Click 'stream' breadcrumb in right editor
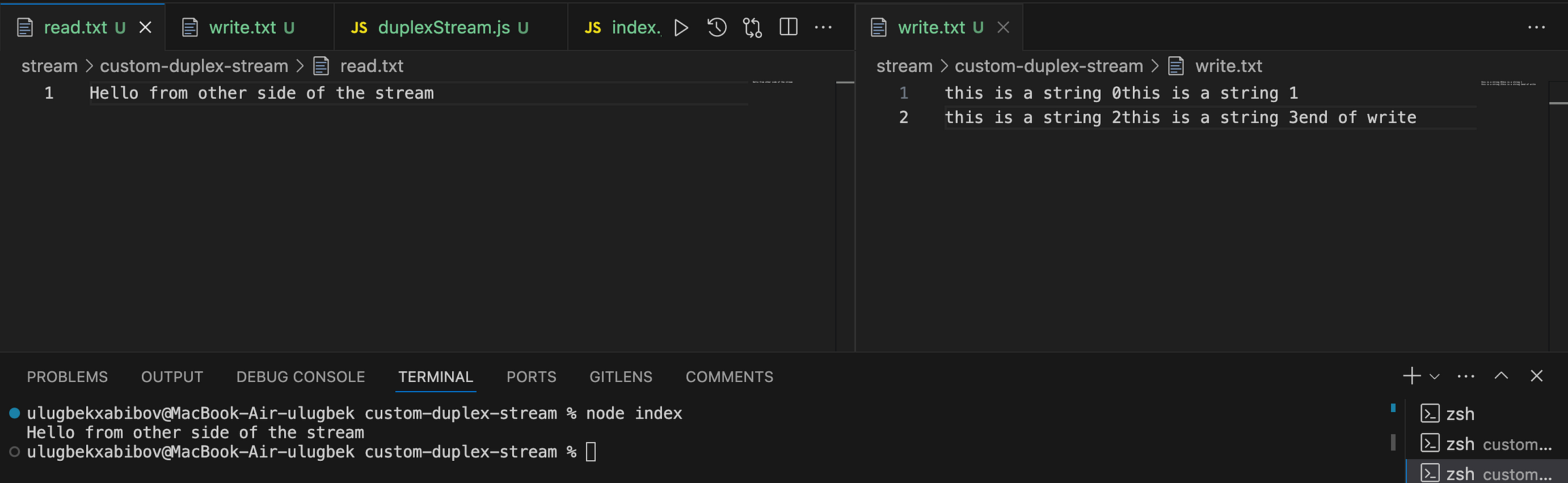The image size is (1568, 483). (x=904, y=66)
